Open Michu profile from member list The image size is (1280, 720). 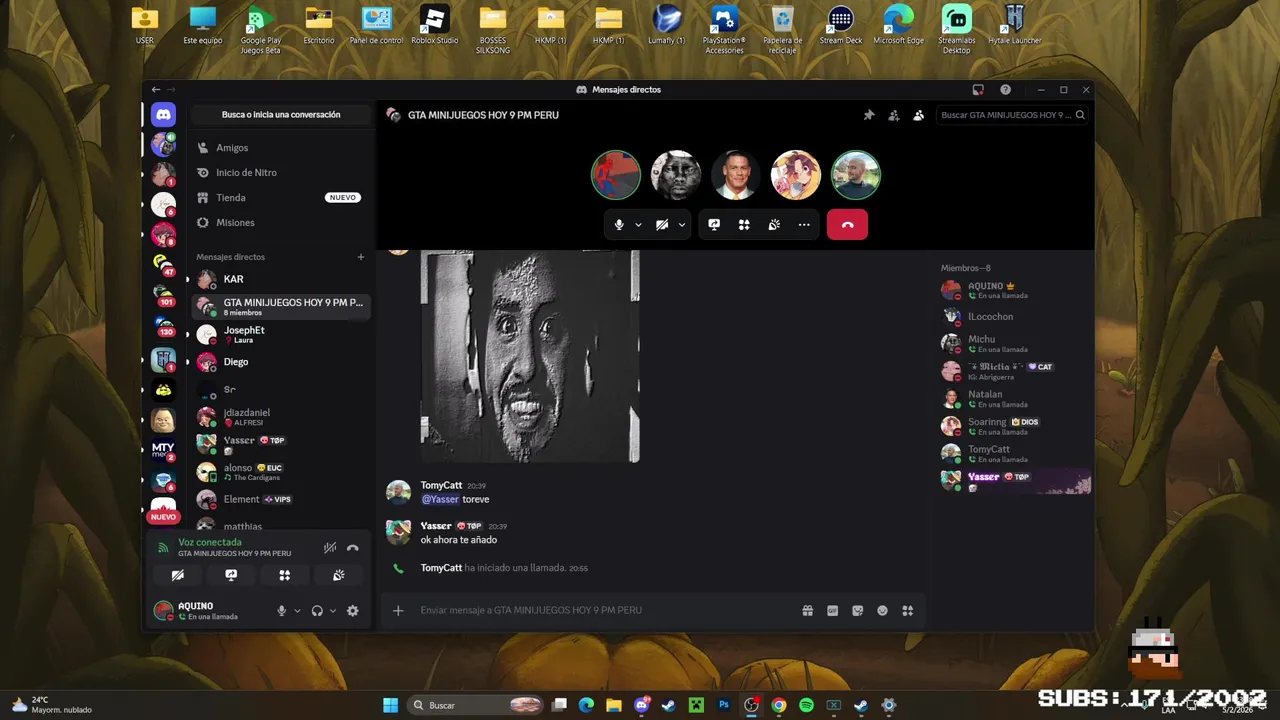point(1014,344)
